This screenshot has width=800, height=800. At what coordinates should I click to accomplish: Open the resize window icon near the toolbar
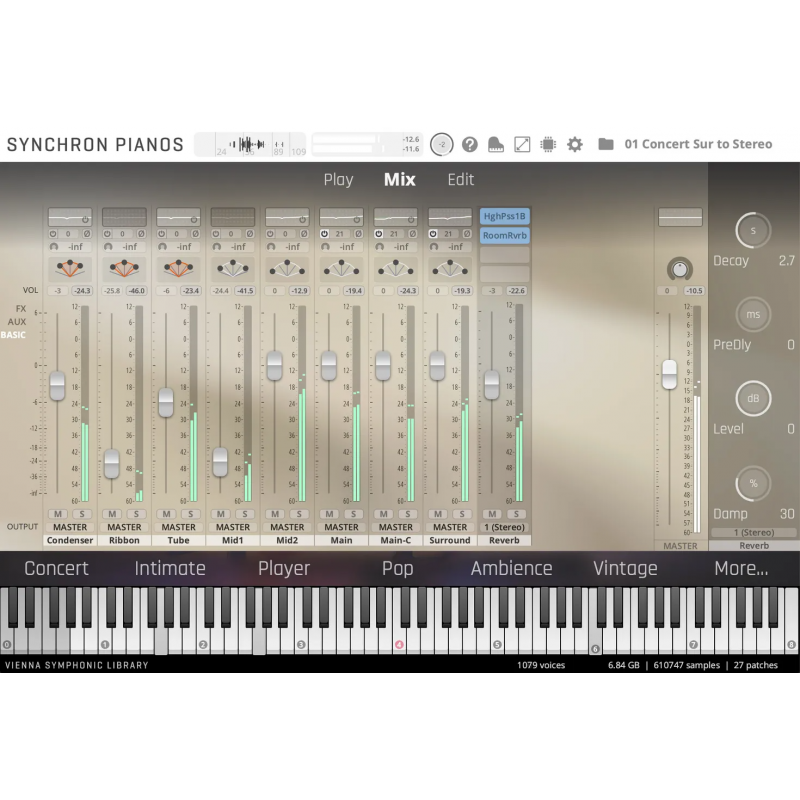pos(522,144)
